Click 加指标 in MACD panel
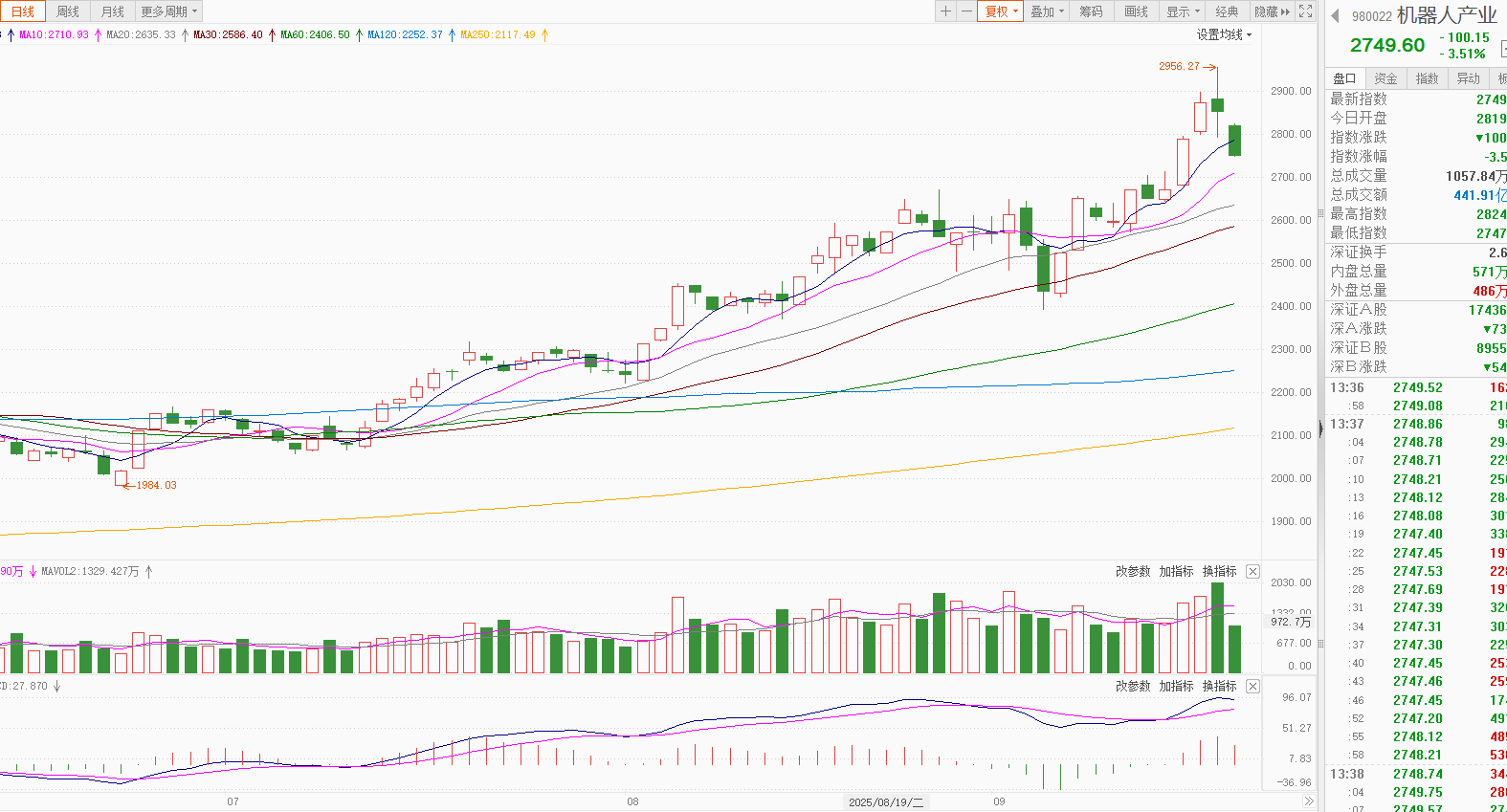Screen dimensions: 1507x812 [x=1176, y=686]
